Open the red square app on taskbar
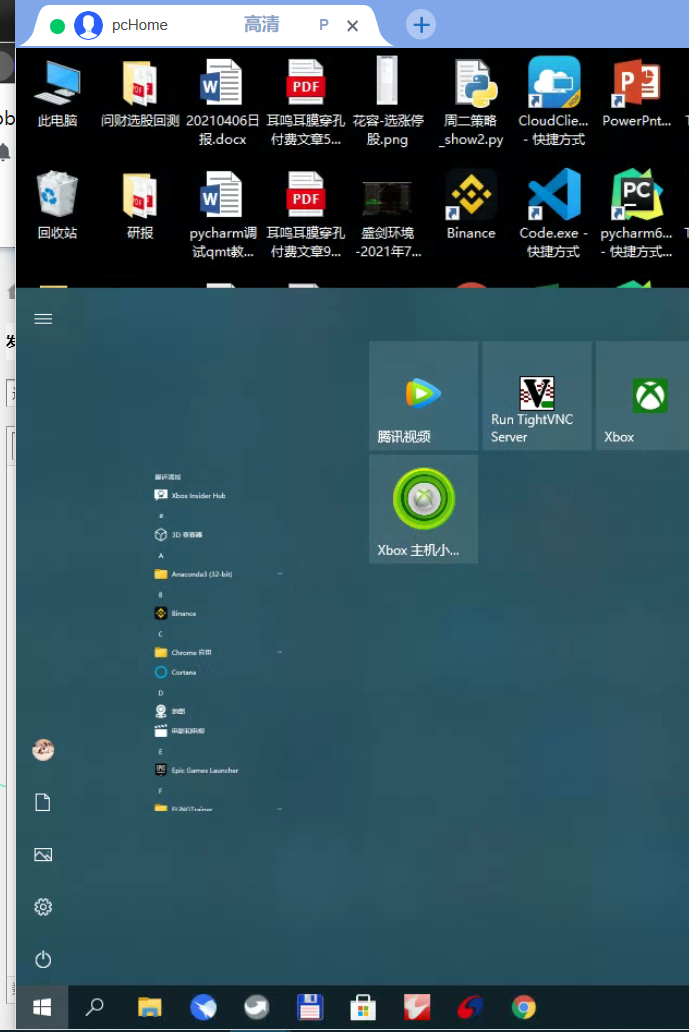The width and height of the screenshot is (689, 1032). pyautogui.click(x=417, y=1007)
